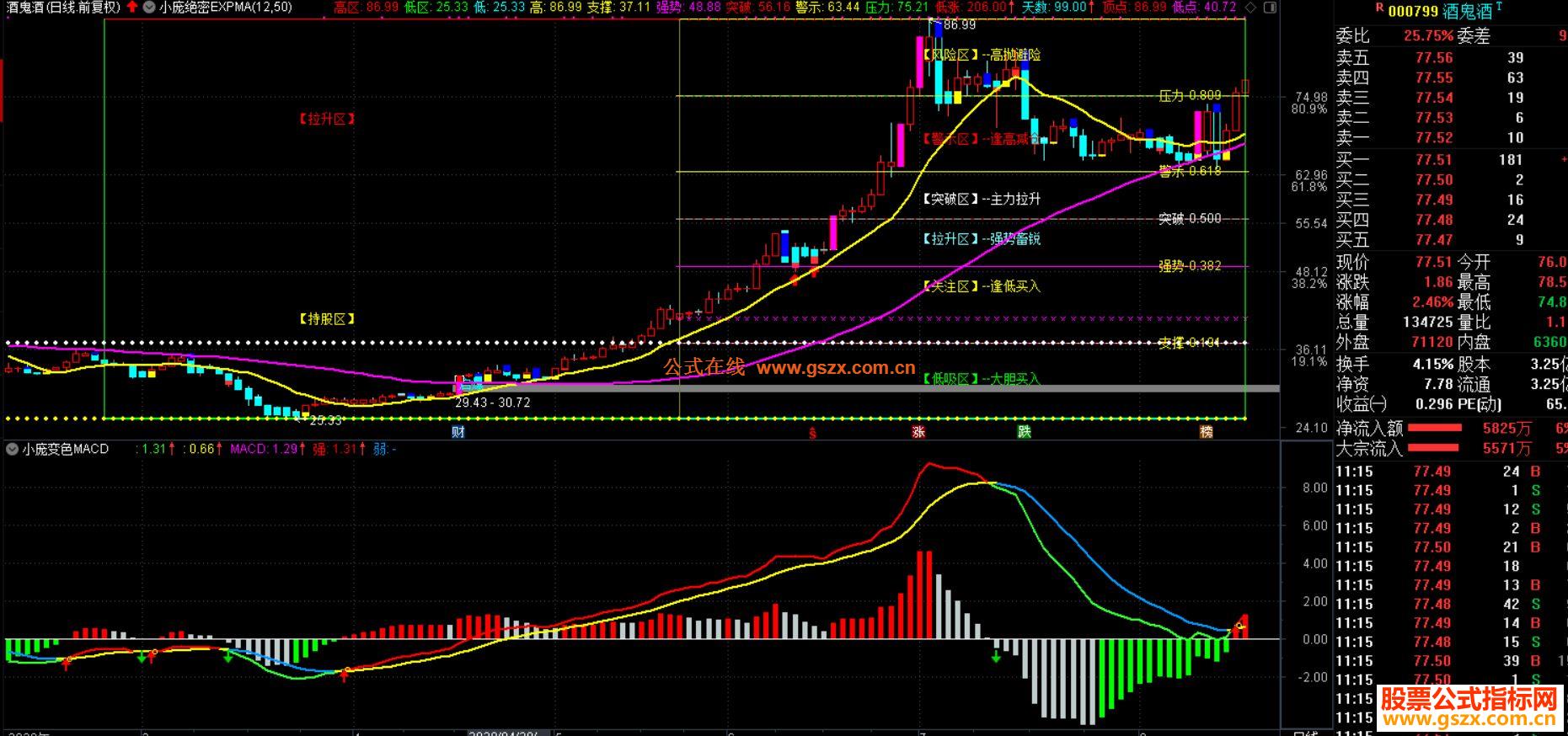Screen dimensions: 1568x736
Task: Click the 外盘 71120 value
Action: click(x=1432, y=342)
